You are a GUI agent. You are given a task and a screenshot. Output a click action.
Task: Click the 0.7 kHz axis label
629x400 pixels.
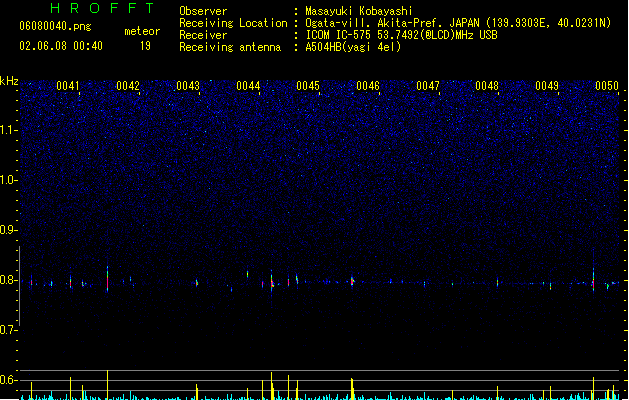[x=9, y=330]
